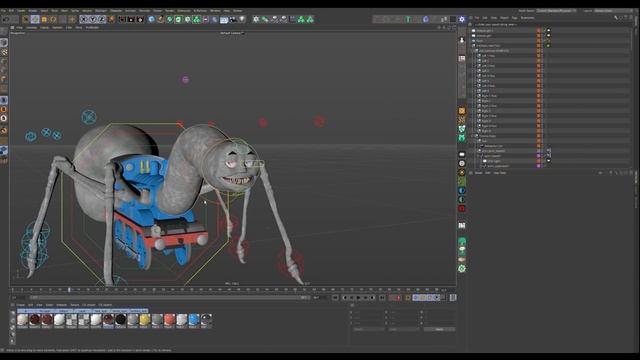Click the Camera object icon
640x360 pixels.
pos(233,19)
